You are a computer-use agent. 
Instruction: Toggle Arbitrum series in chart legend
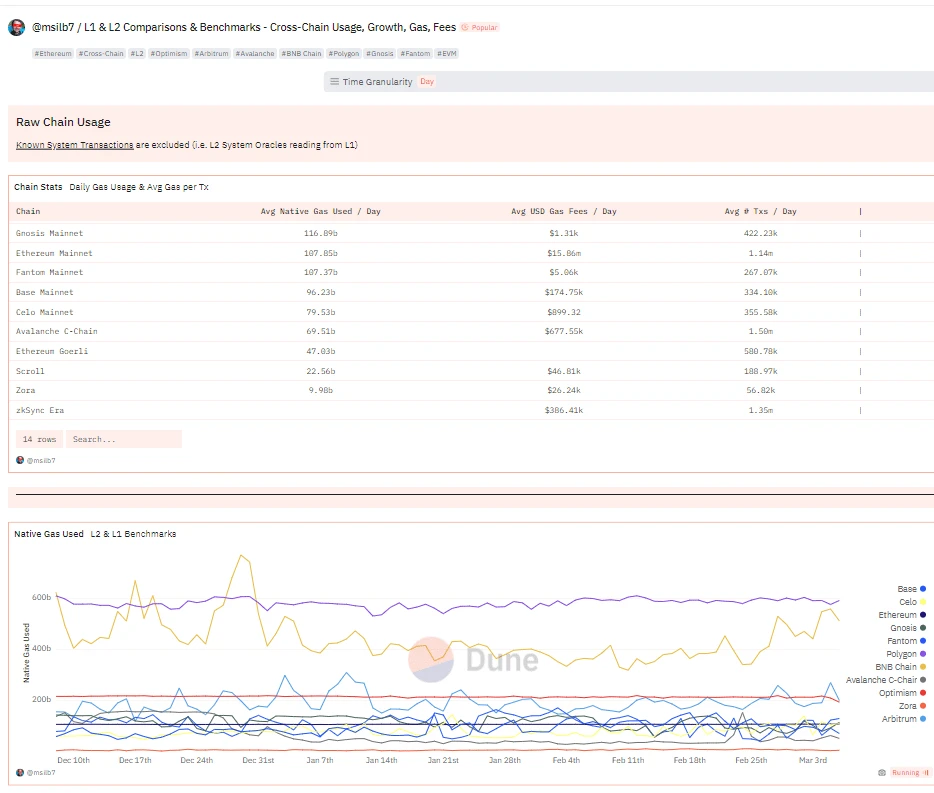pyautogui.click(x=898, y=719)
